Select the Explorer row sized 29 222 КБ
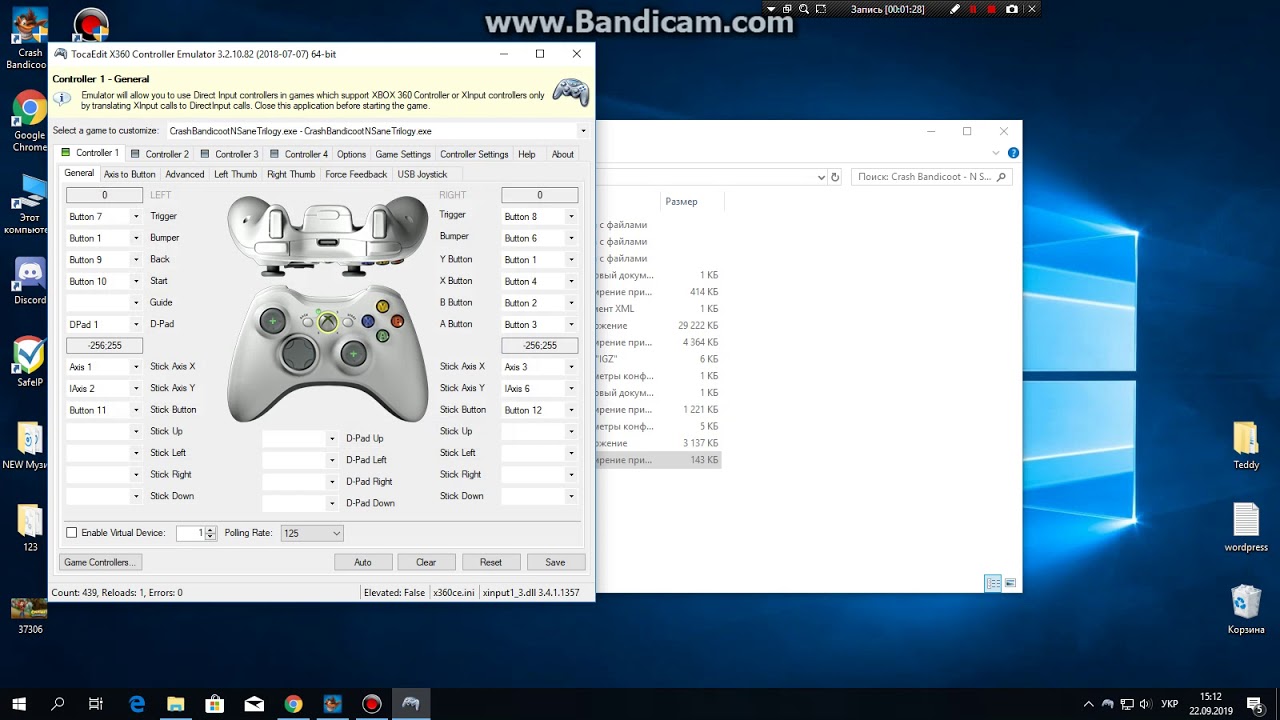This screenshot has height=720, width=1280. [x=660, y=326]
